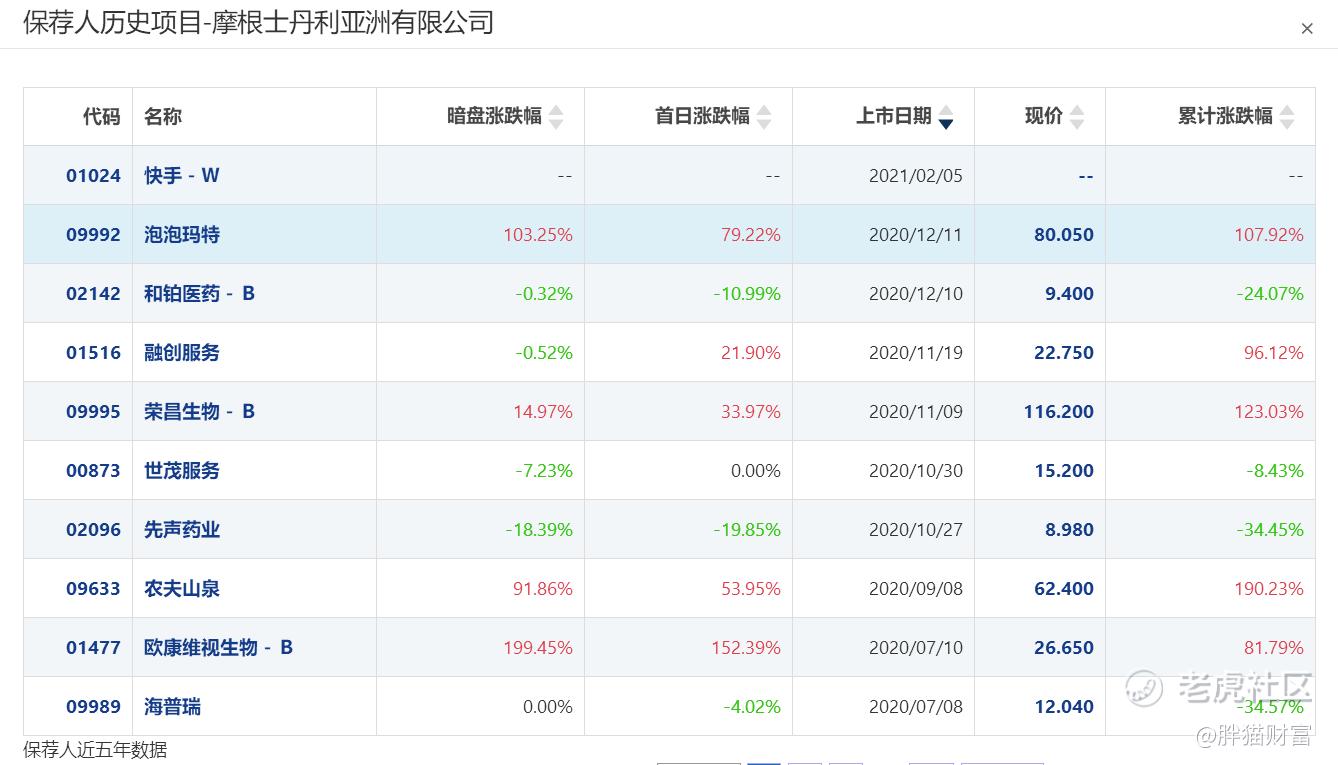Open the 世茂服务 stock name
Viewport: 1338px width, 765px height.
(182, 471)
